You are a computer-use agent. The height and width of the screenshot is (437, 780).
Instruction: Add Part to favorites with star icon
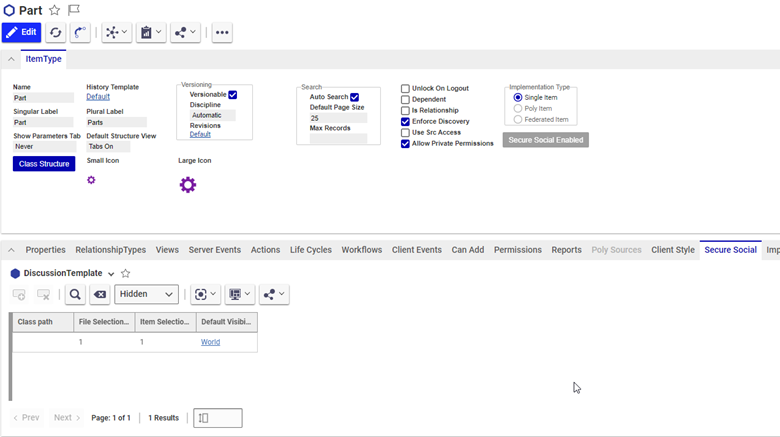click(x=55, y=11)
